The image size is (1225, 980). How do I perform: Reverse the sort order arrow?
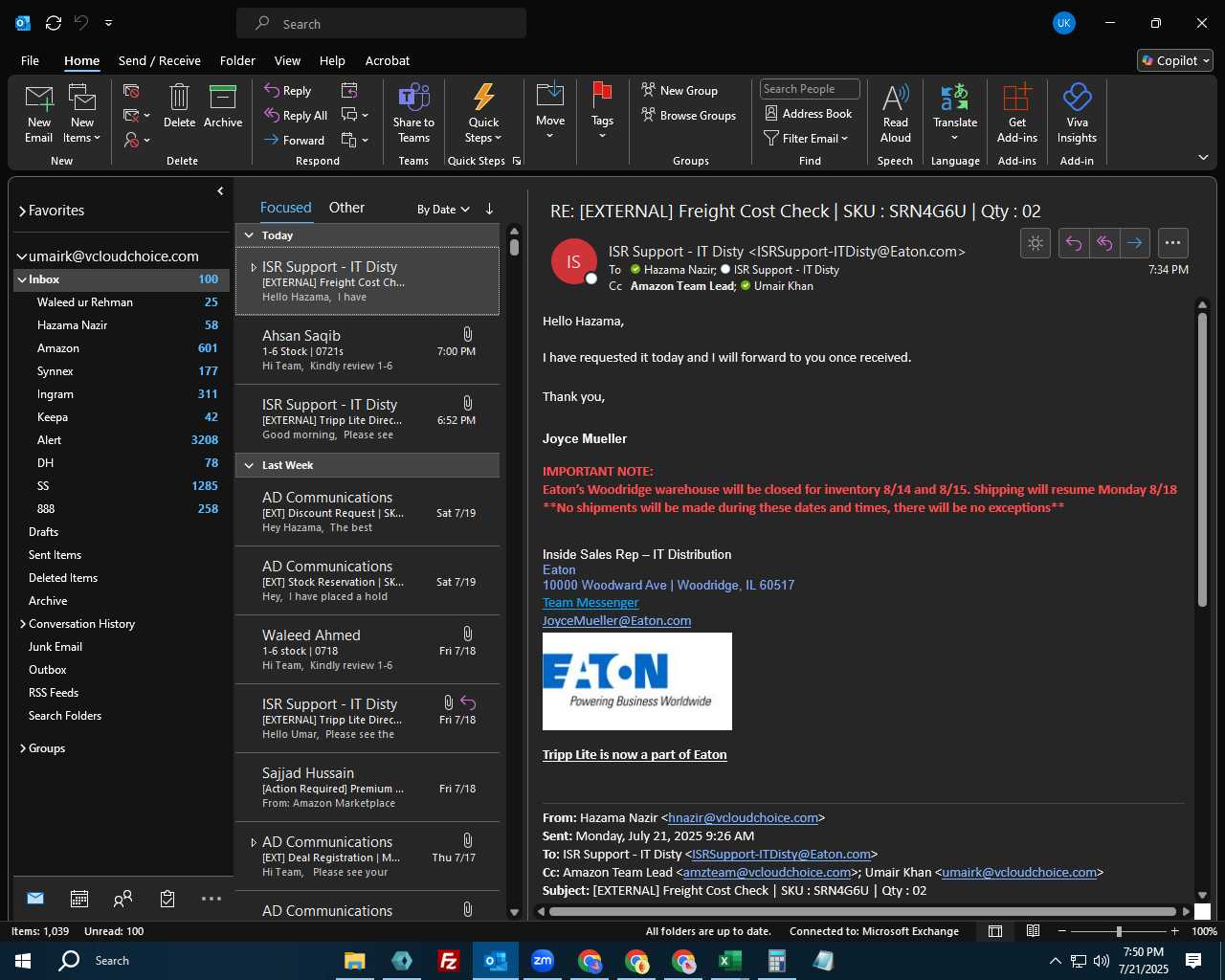click(489, 209)
